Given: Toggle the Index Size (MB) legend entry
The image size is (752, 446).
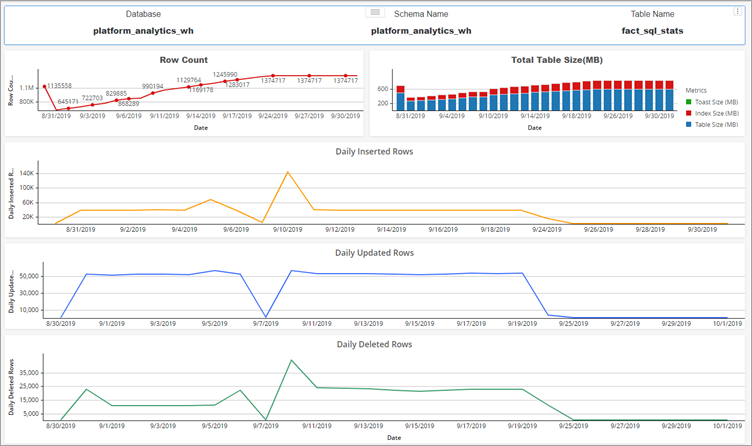Looking at the screenshot, I should coord(716,113).
